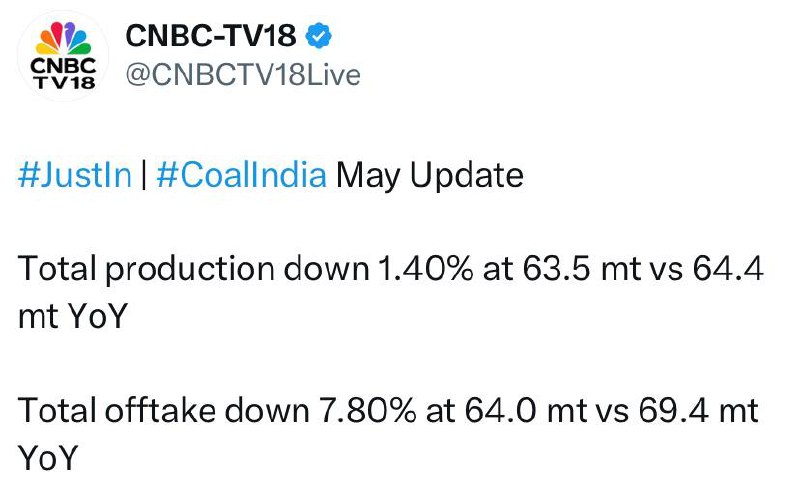This screenshot has height=491, width=800.
Task: Click the separator bar between the hashtags
Action: coord(144,175)
